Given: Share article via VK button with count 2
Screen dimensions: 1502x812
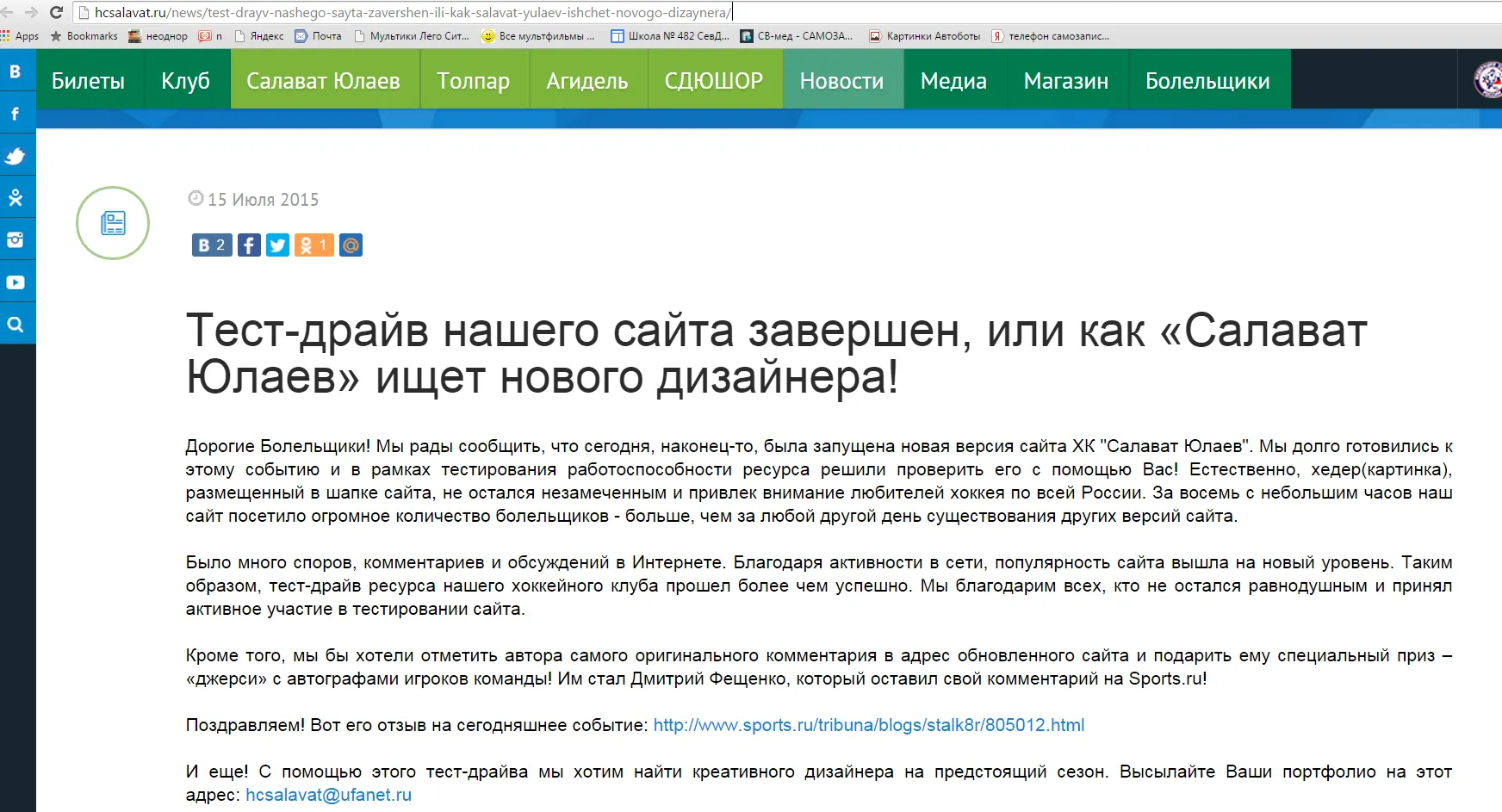Looking at the screenshot, I should tap(212, 245).
